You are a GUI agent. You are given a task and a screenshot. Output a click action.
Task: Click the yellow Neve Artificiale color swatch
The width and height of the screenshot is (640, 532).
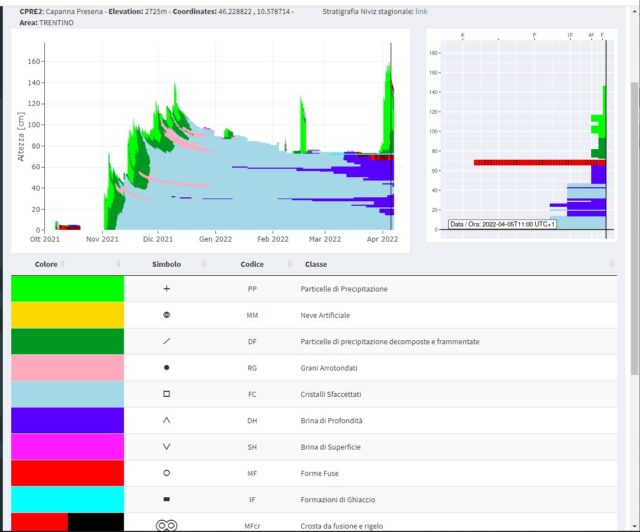coord(67,315)
